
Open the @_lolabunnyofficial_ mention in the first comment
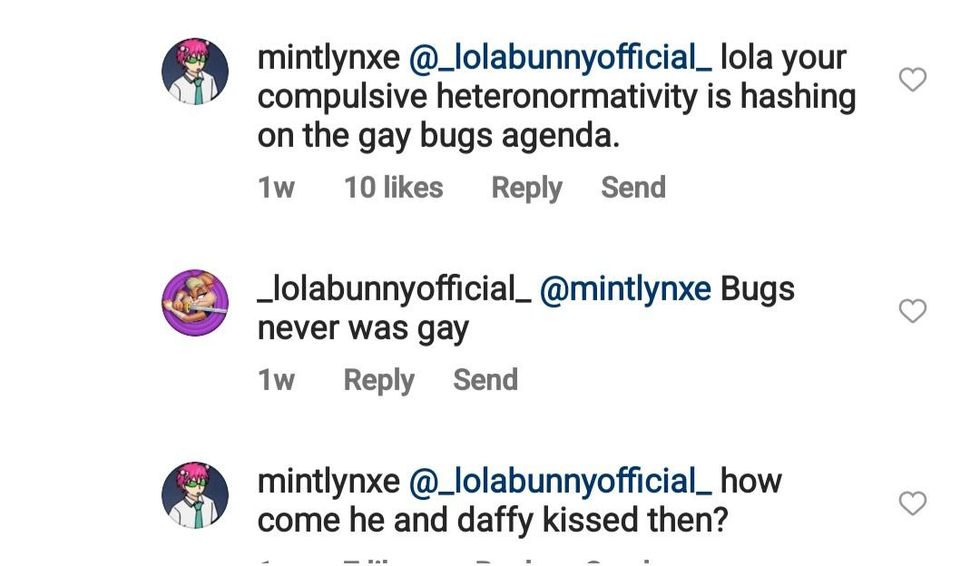[x=560, y=58]
